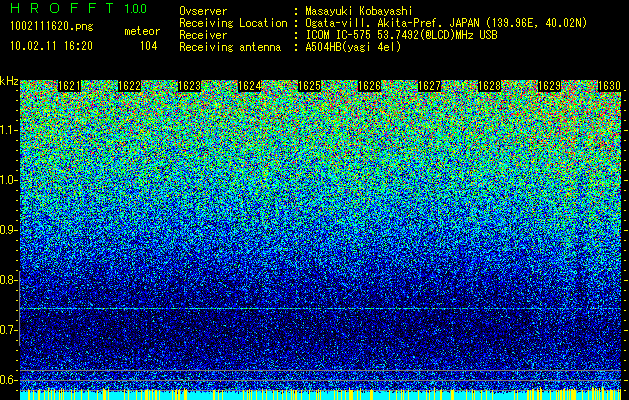This screenshot has width=629, height=400.
Task: Click the A504HB(yagi 4el) antenna text
Action: pyautogui.click(x=353, y=47)
